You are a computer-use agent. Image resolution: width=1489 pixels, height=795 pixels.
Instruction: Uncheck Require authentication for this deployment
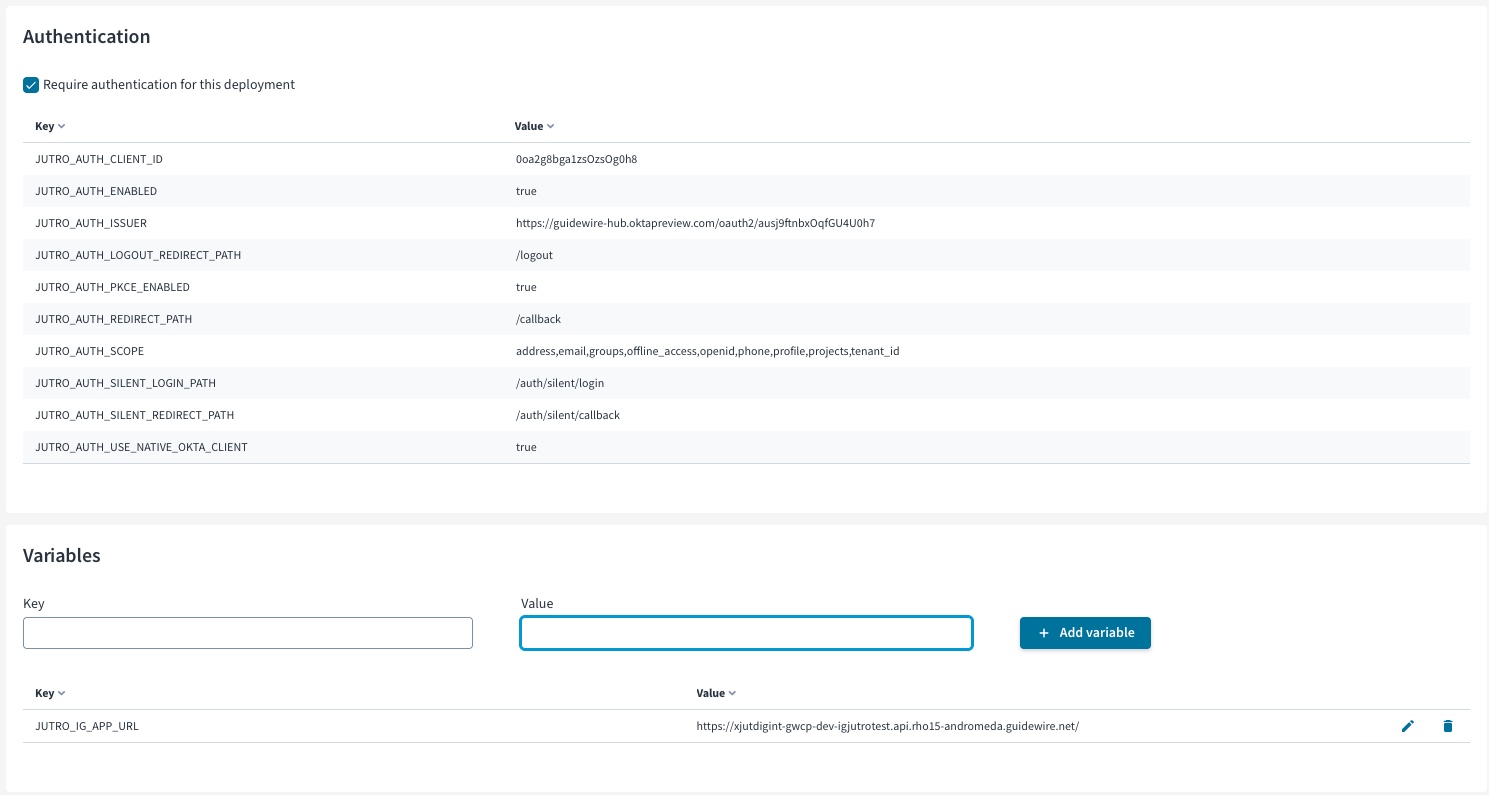[x=31, y=85]
